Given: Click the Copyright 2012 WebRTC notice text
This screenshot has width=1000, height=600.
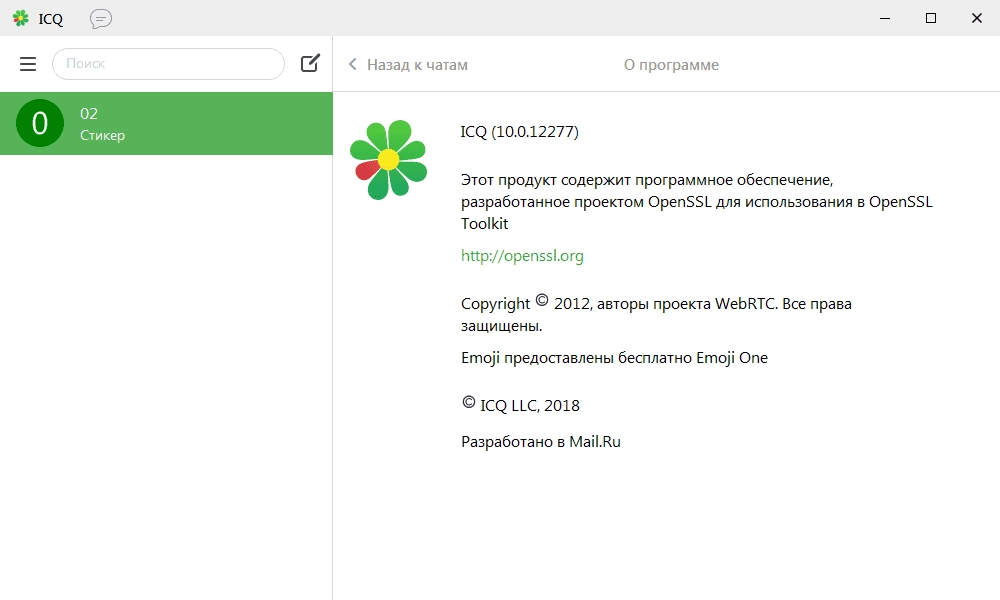Looking at the screenshot, I should tap(656, 314).
